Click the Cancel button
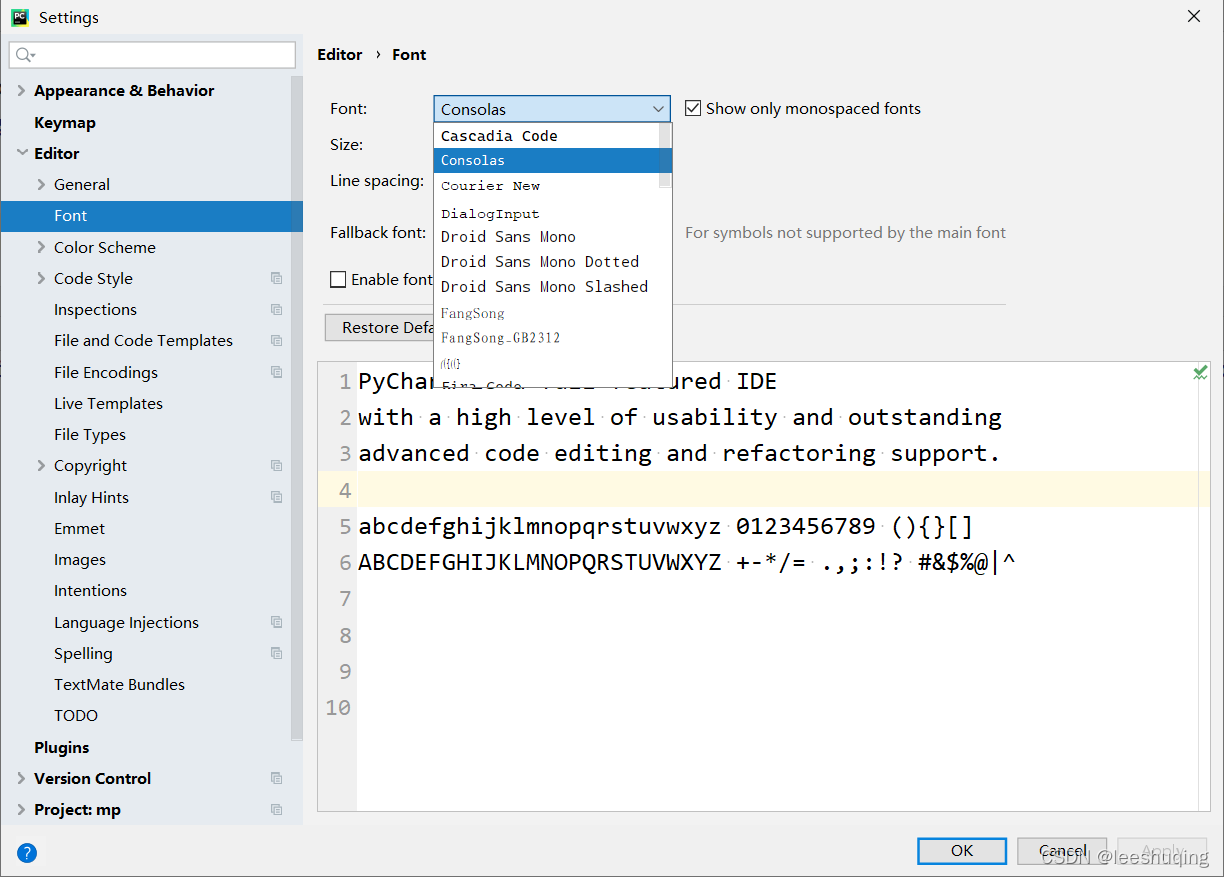The width and height of the screenshot is (1224, 877). 1062,850
